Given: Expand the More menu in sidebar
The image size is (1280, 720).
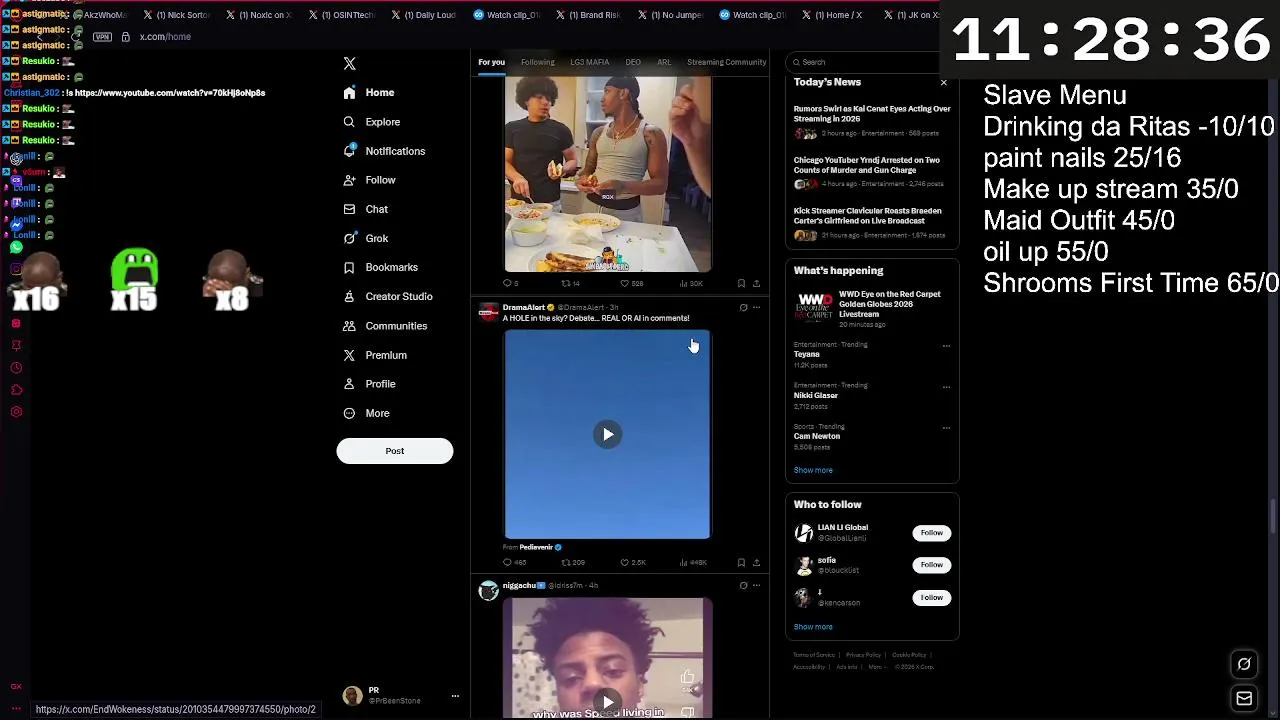Looking at the screenshot, I should pos(366,413).
